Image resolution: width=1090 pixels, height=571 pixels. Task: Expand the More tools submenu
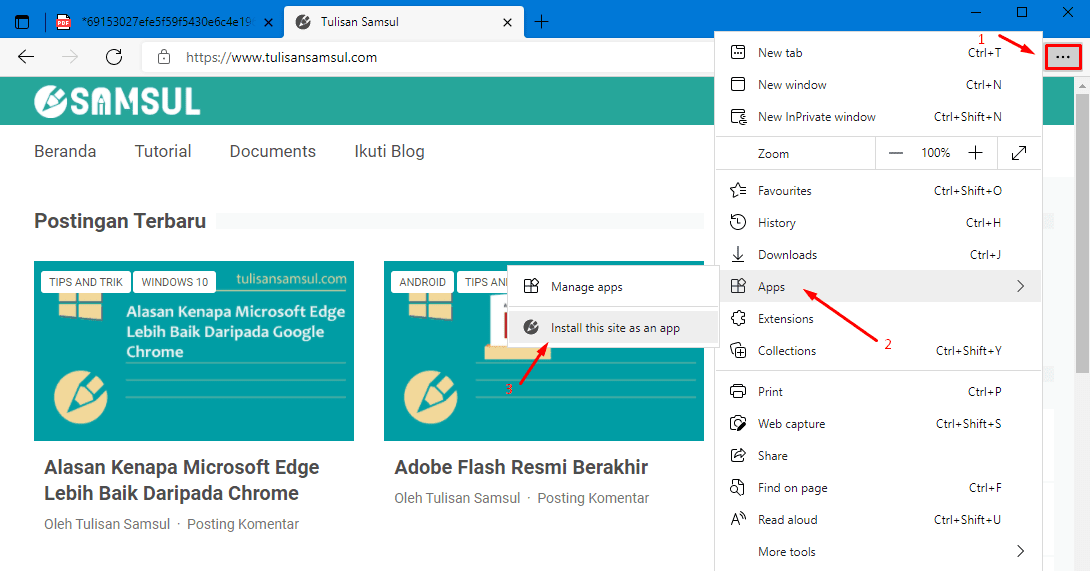coord(878,552)
